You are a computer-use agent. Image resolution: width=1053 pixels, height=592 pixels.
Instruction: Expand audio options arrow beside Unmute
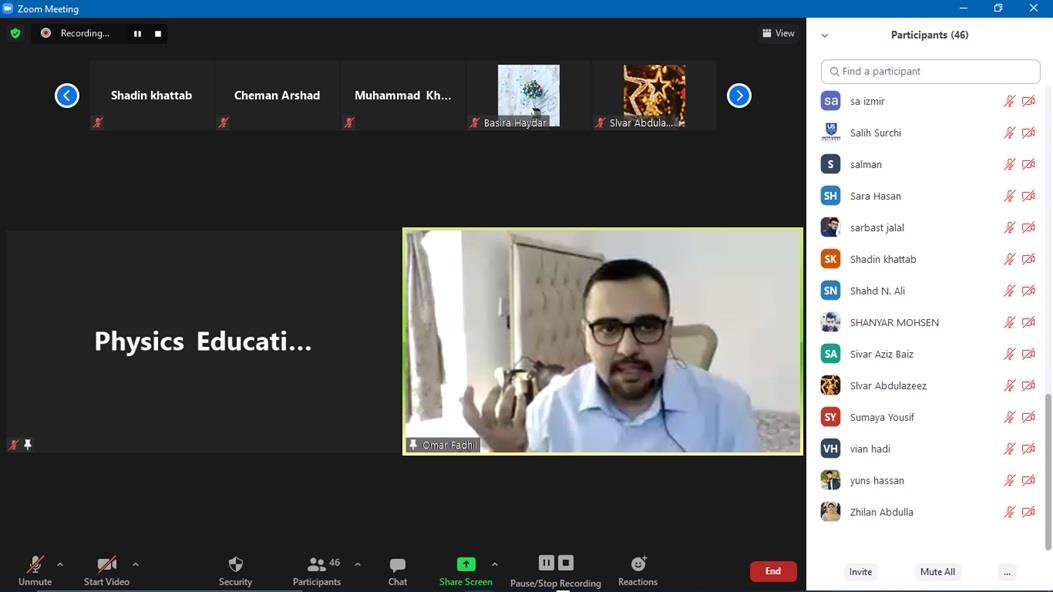tap(60, 564)
